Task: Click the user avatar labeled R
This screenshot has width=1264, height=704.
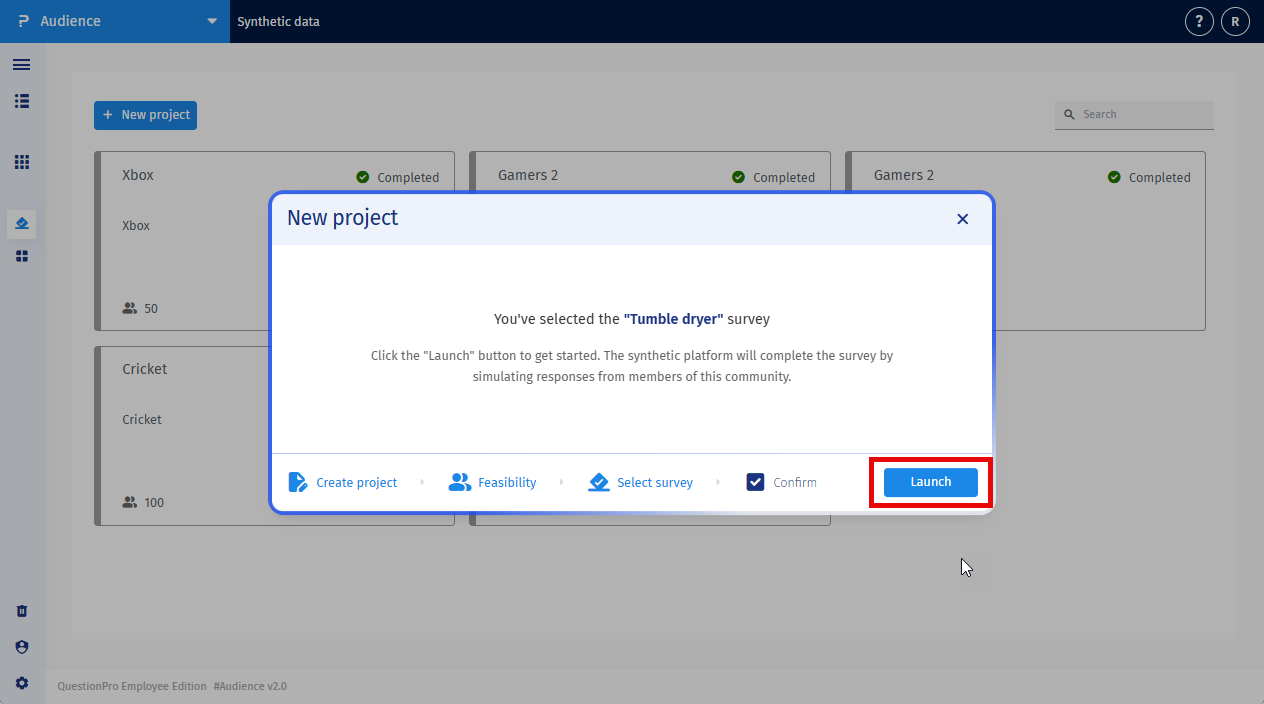Action: pos(1235,21)
